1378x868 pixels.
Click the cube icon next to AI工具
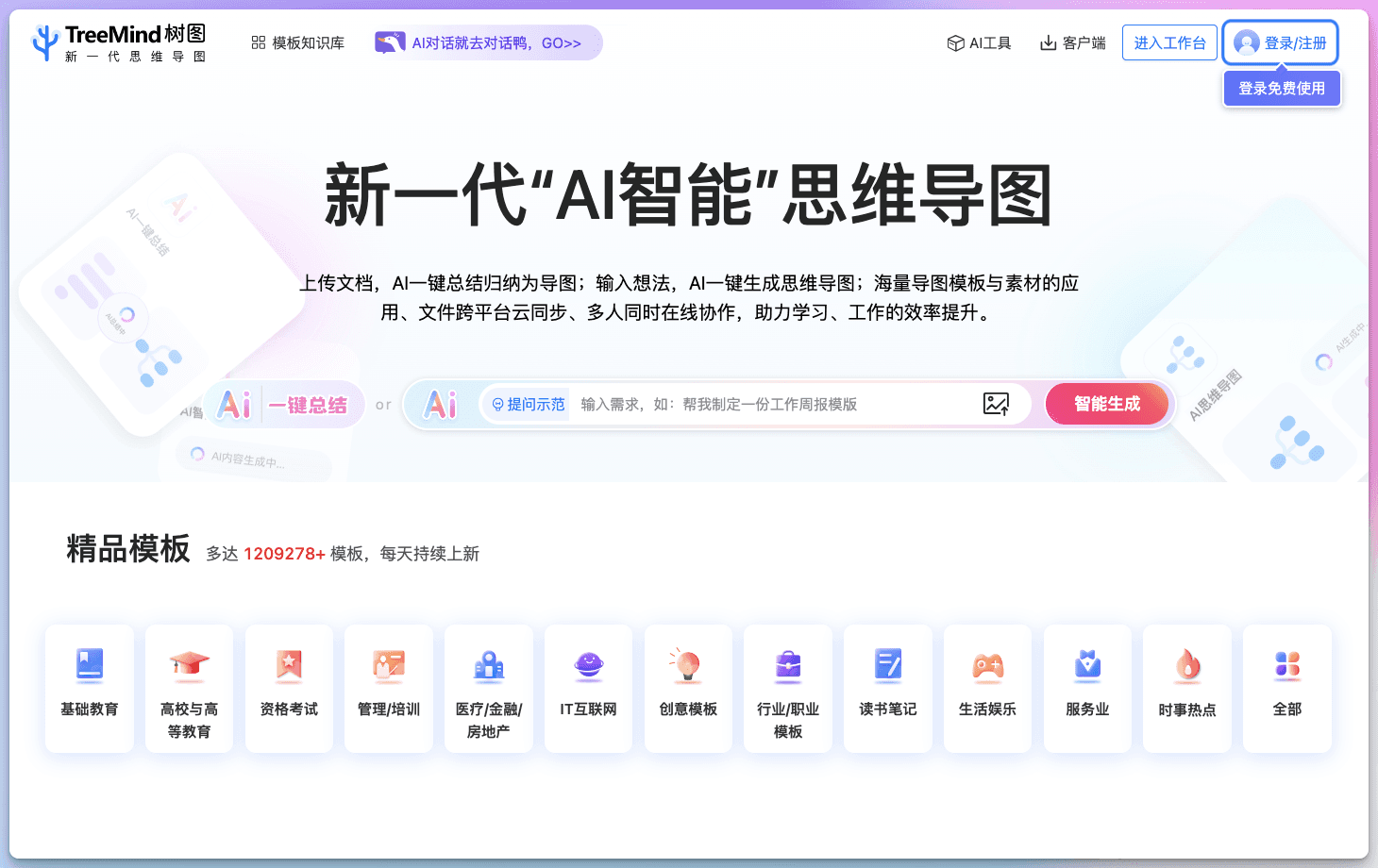[955, 43]
